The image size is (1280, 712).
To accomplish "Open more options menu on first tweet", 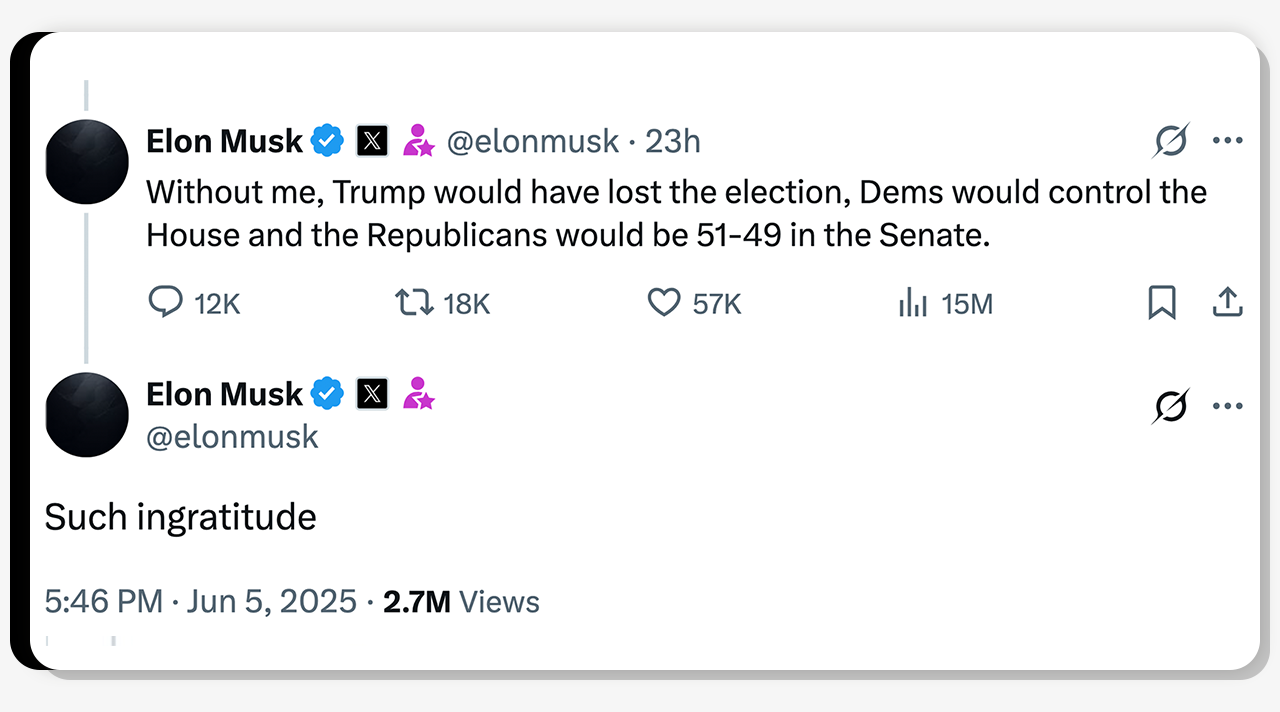I will (1227, 141).
